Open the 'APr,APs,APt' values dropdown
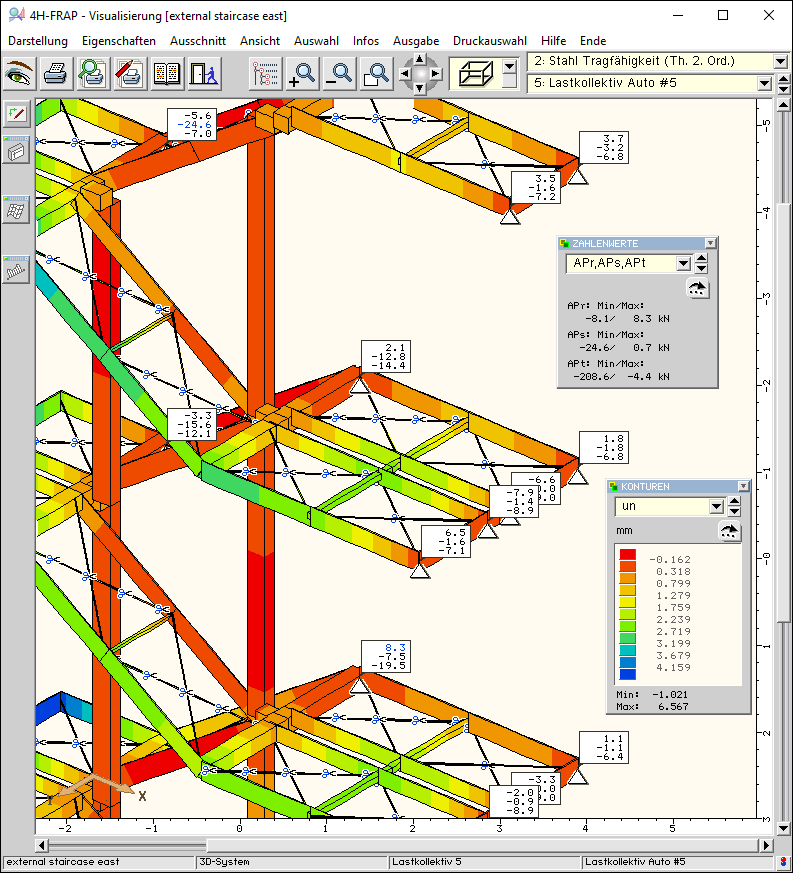793x873 pixels. (x=684, y=264)
